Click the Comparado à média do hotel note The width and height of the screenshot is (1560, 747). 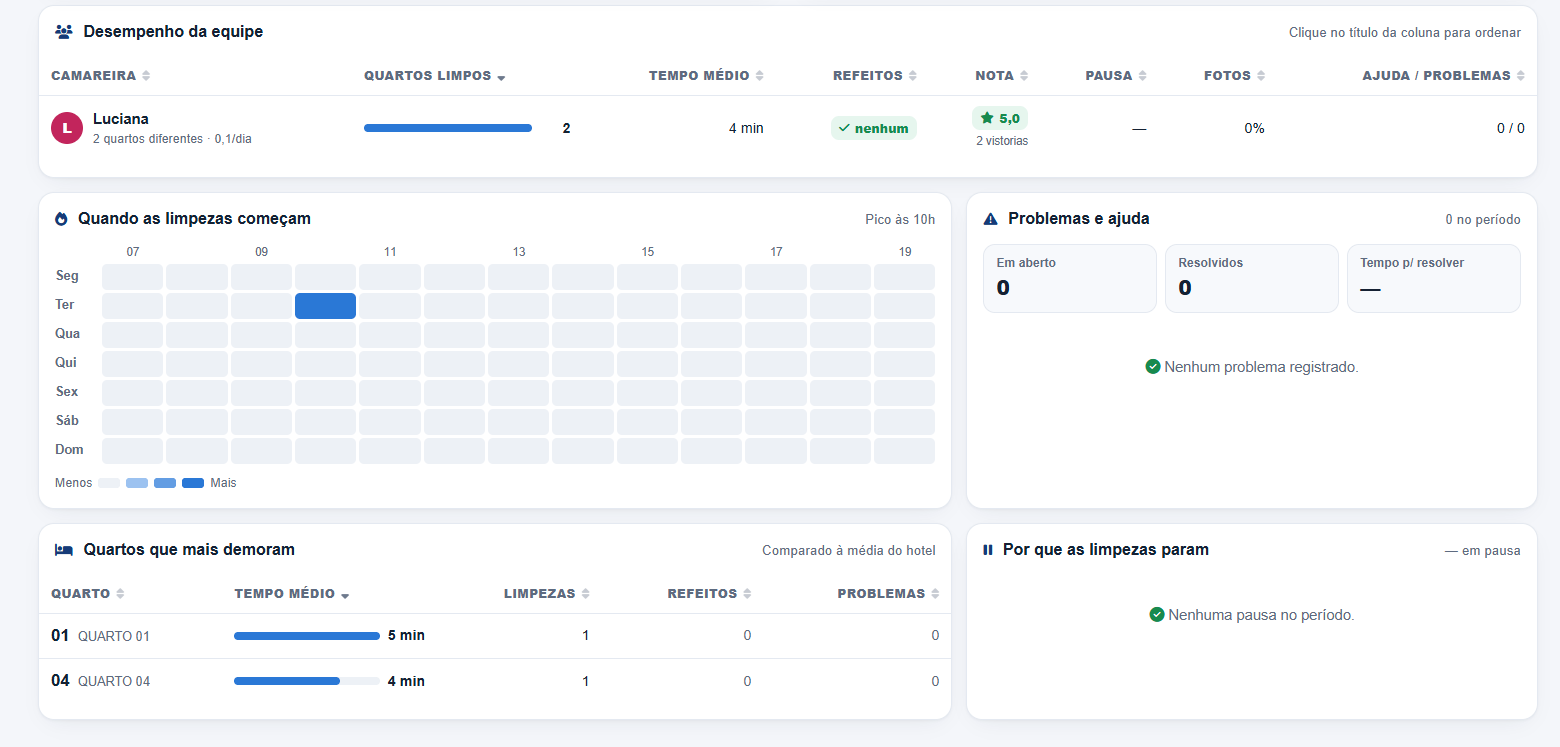coord(849,550)
